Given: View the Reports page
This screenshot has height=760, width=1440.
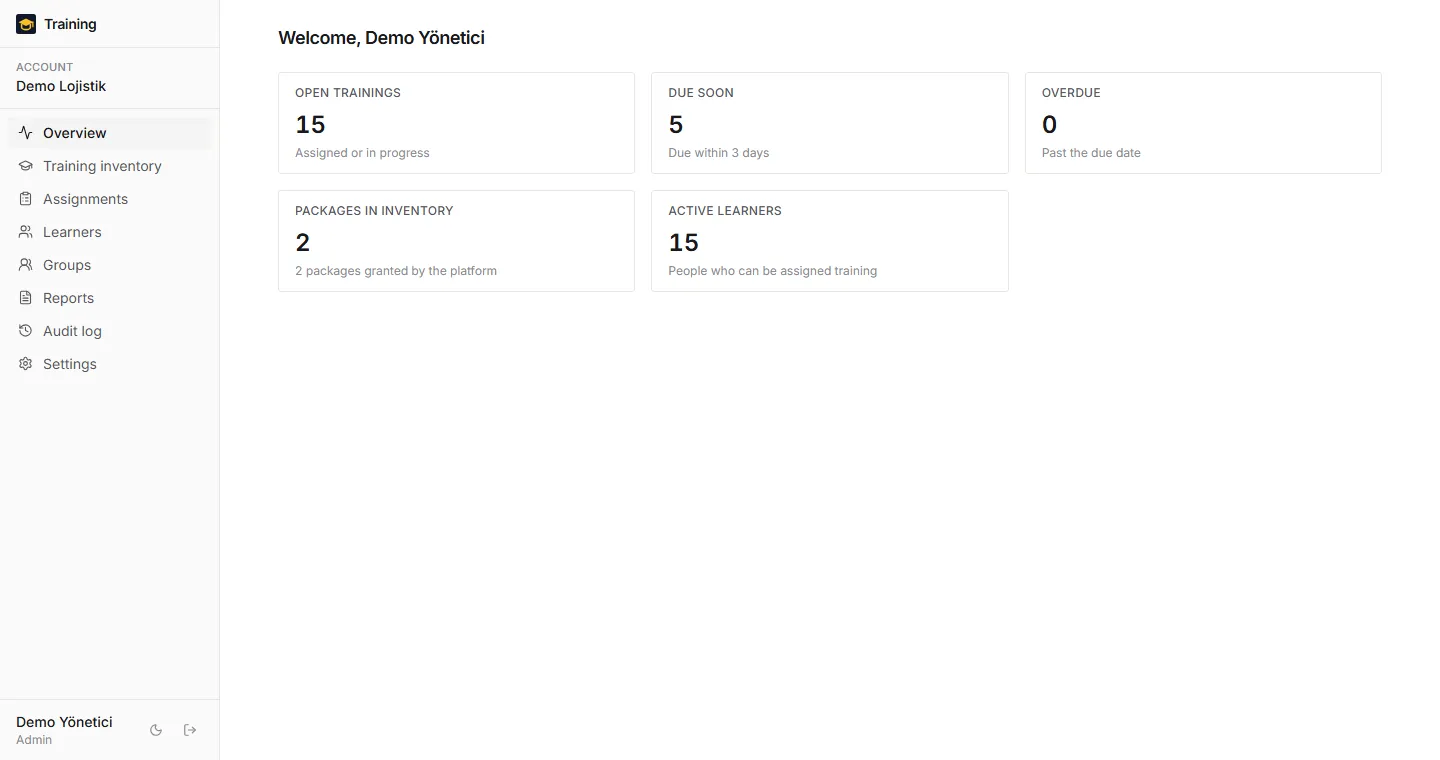Looking at the screenshot, I should pyautogui.click(x=110, y=298).
